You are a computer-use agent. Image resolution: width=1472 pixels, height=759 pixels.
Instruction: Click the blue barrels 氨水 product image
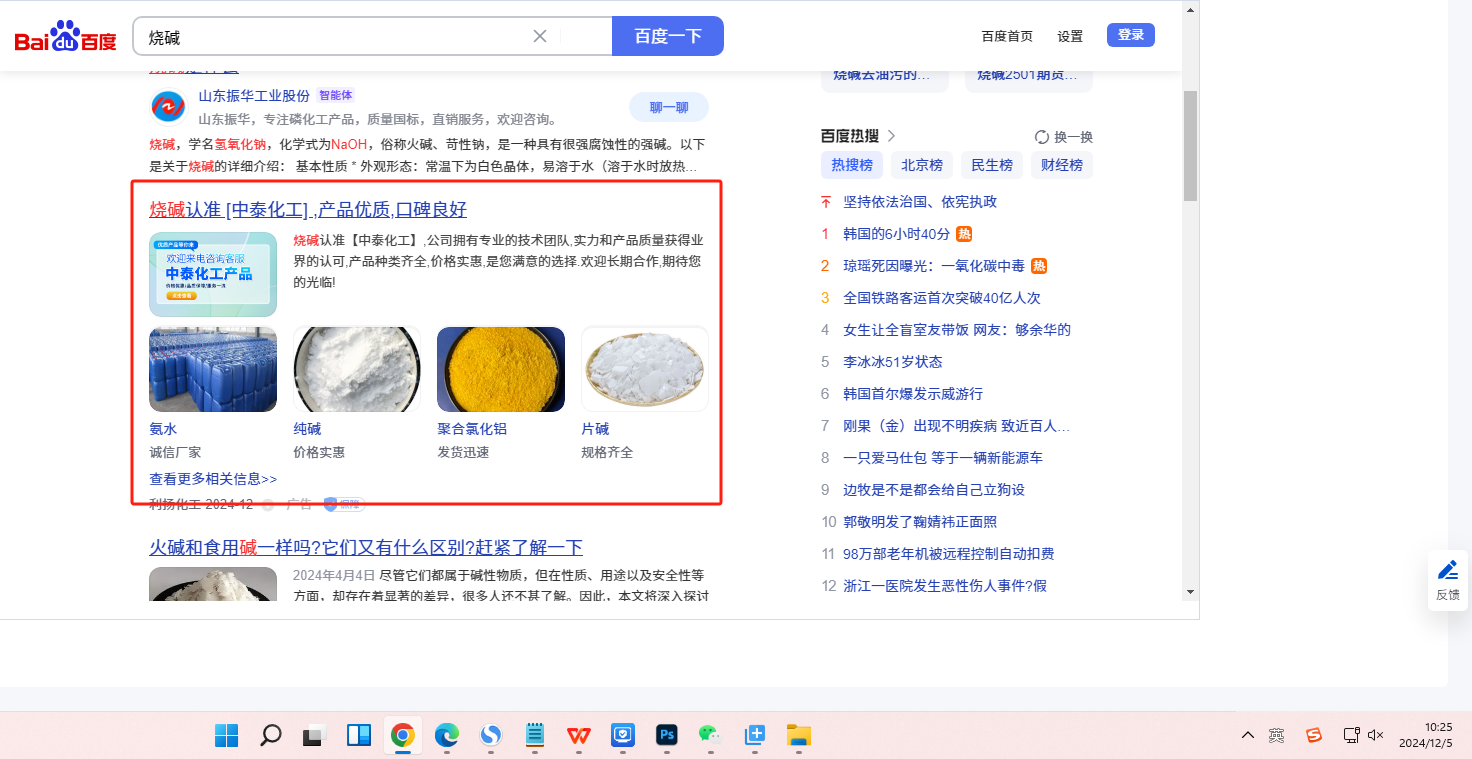point(213,369)
